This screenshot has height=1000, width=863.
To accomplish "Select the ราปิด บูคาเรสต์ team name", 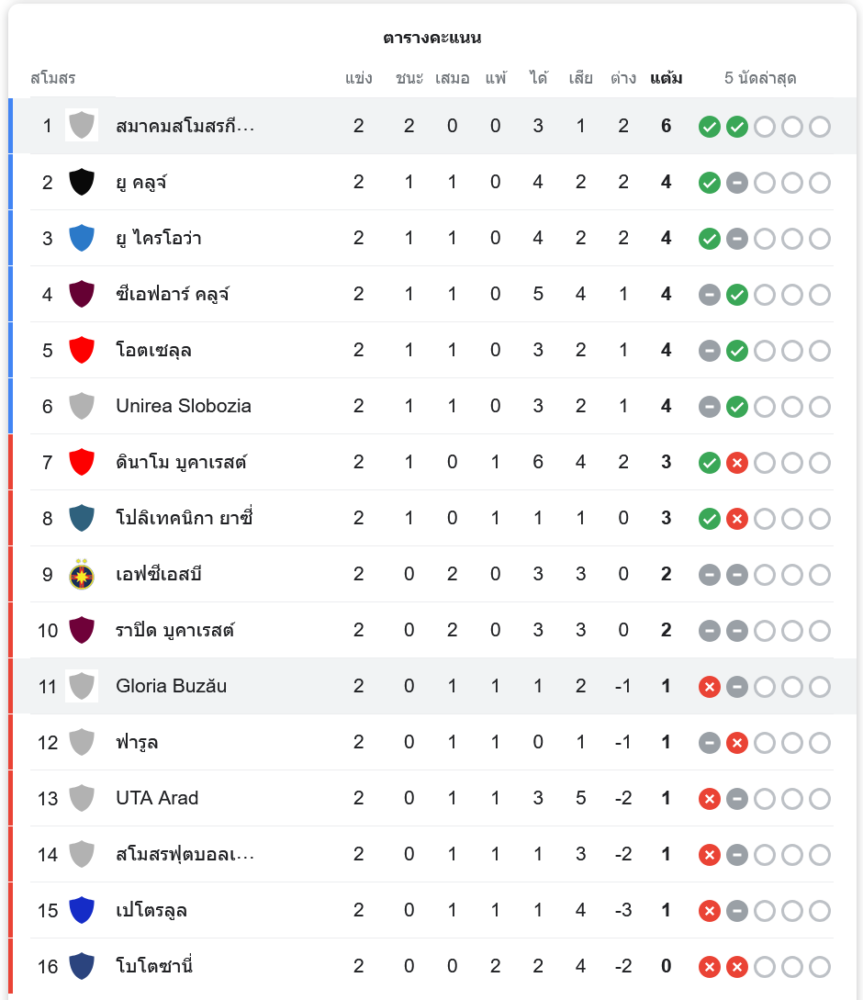I will 175,630.
